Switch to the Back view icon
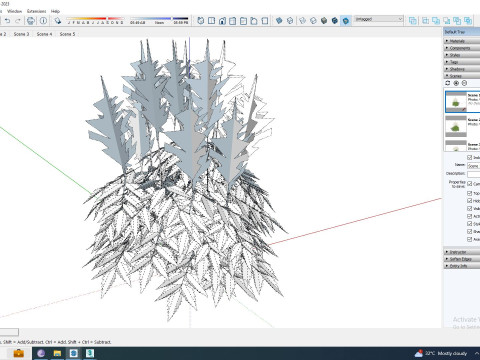The height and width of the screenshot is (360, 480). pyautogui.click(x=243, y=21)
